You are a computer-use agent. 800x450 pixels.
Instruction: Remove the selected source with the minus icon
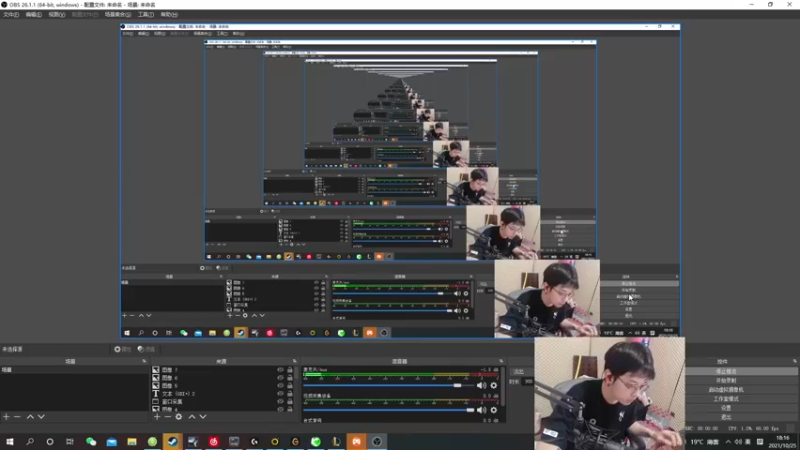click(167, 417)
